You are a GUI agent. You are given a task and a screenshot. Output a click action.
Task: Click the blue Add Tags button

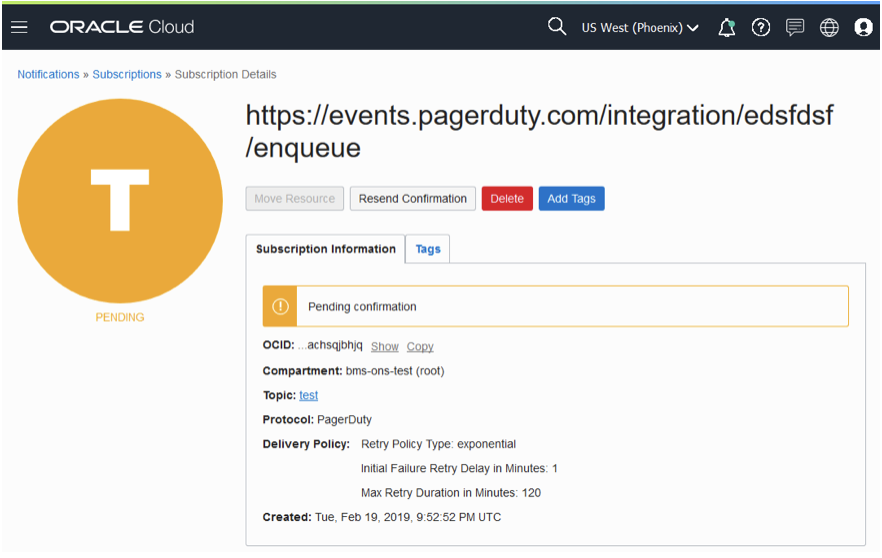click(571, 199)
